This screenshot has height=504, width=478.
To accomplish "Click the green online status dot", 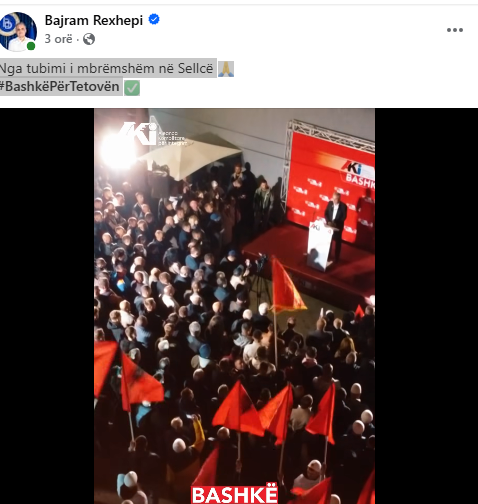I will coord(31,46).
